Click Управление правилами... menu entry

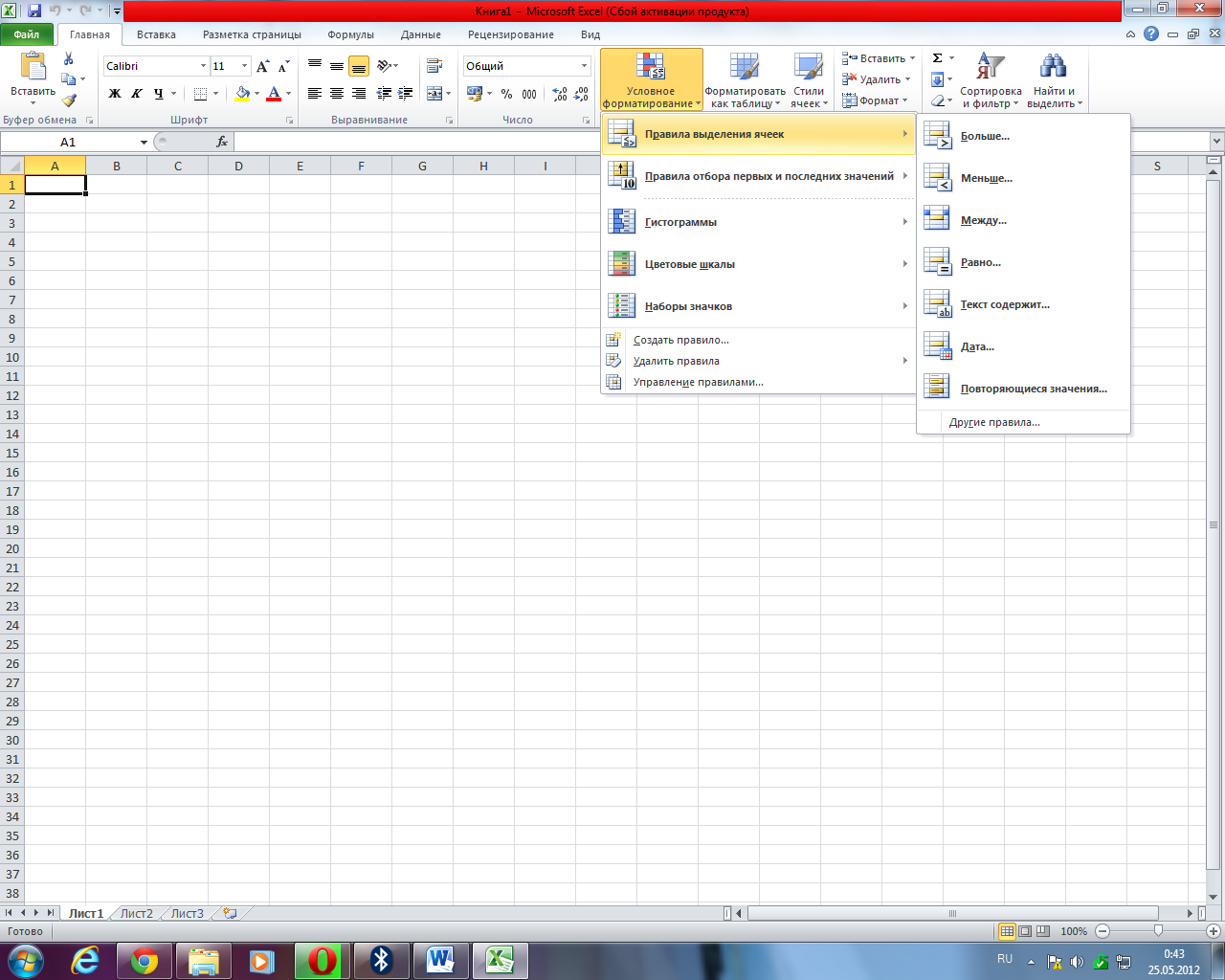pyautogui.click(x=759, y=382)
